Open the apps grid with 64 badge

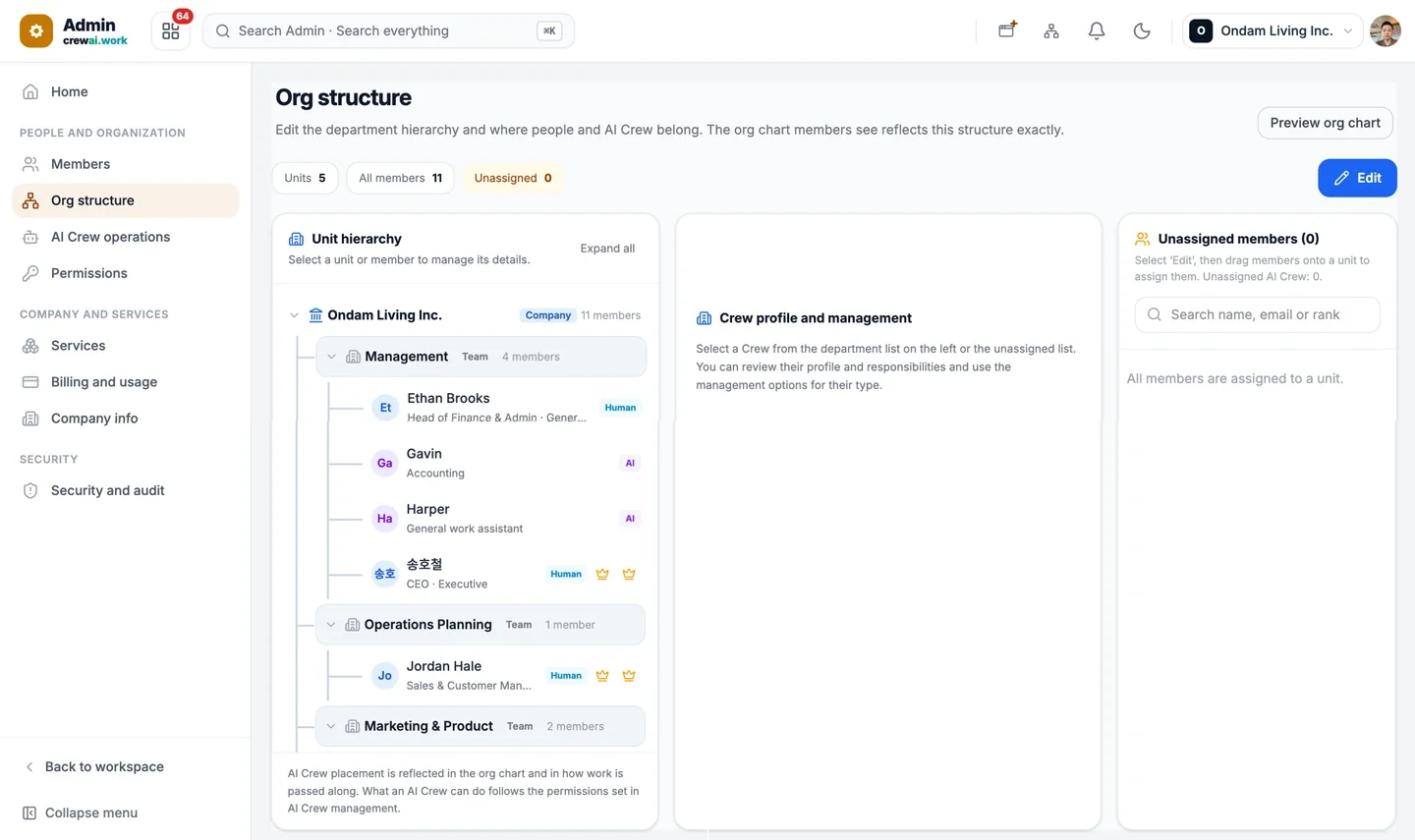[170, 31]
